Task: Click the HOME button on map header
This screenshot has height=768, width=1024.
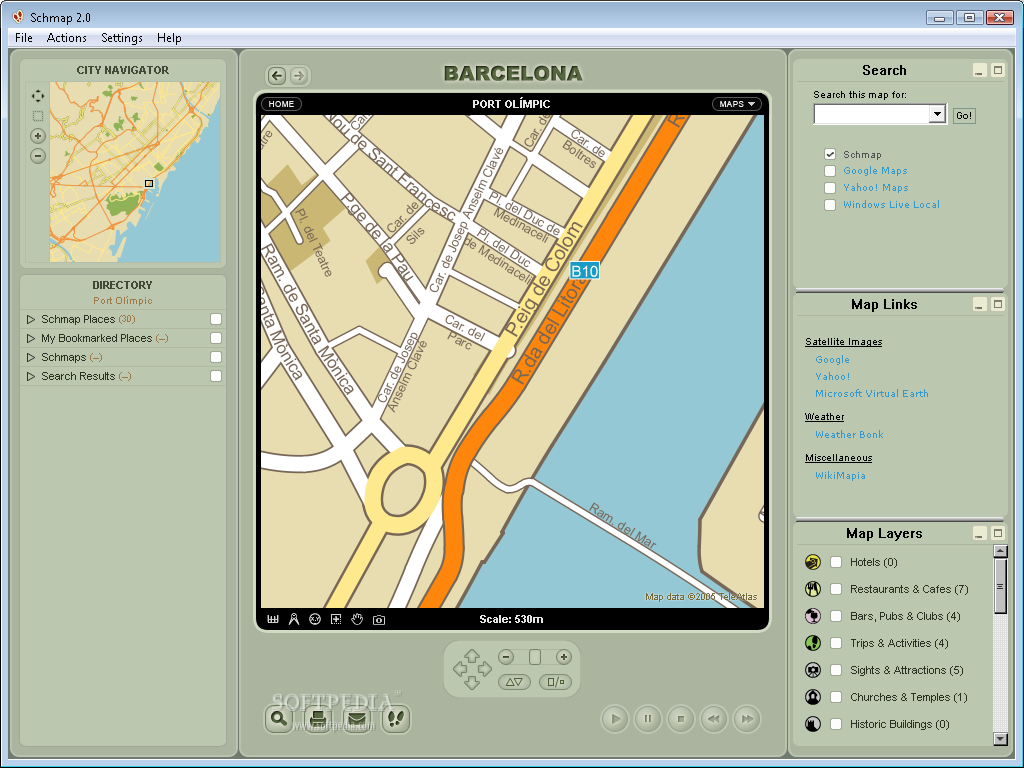Action: (x=281, y=104)
